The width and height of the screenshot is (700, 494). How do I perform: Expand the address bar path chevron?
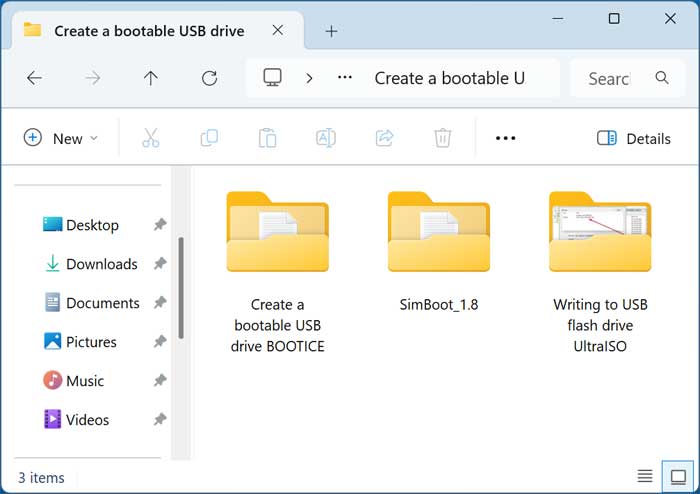(309, 79)
